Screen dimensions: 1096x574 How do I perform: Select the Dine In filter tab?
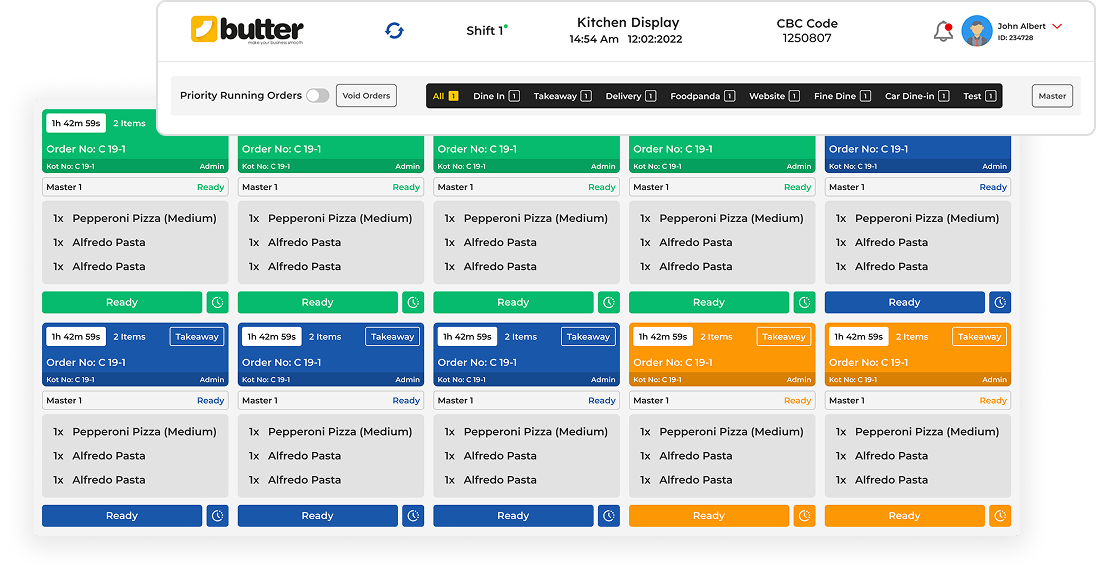pos(495,96)
